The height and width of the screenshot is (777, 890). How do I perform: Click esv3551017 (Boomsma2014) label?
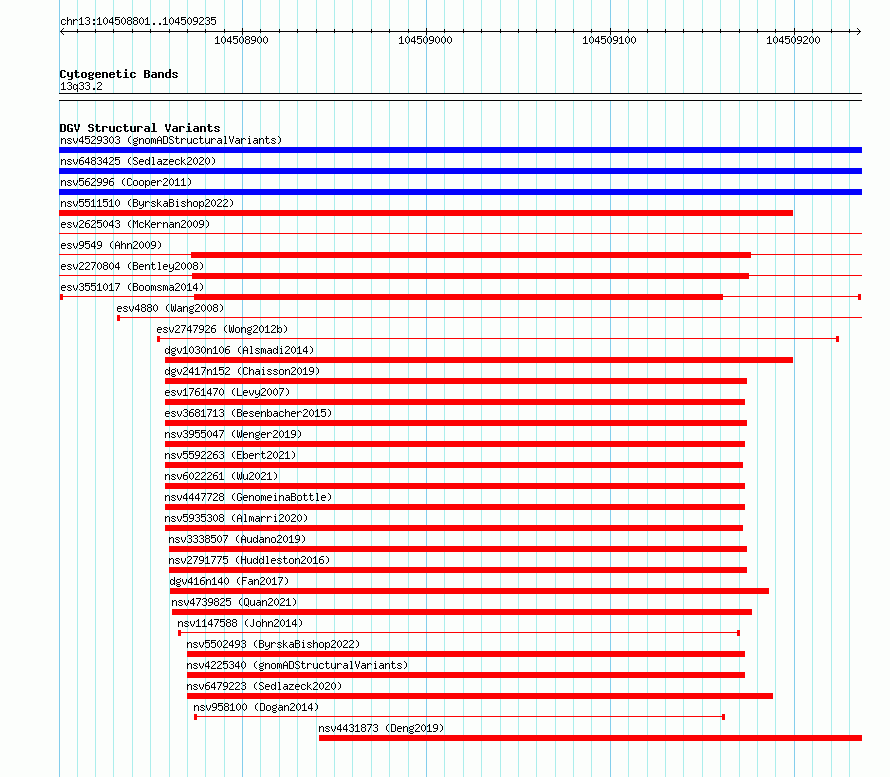coord(132,287)
